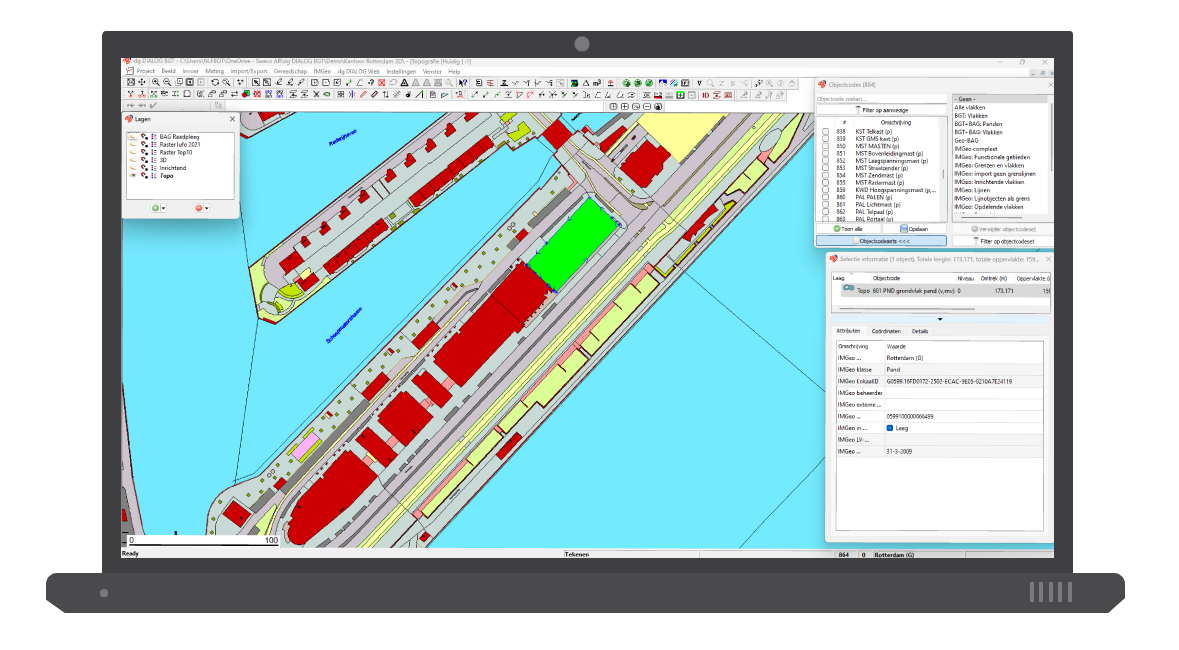Screen dimensions: 1179x650
Task: Open the IMGeo menu
Action: (x=322, y=72)
